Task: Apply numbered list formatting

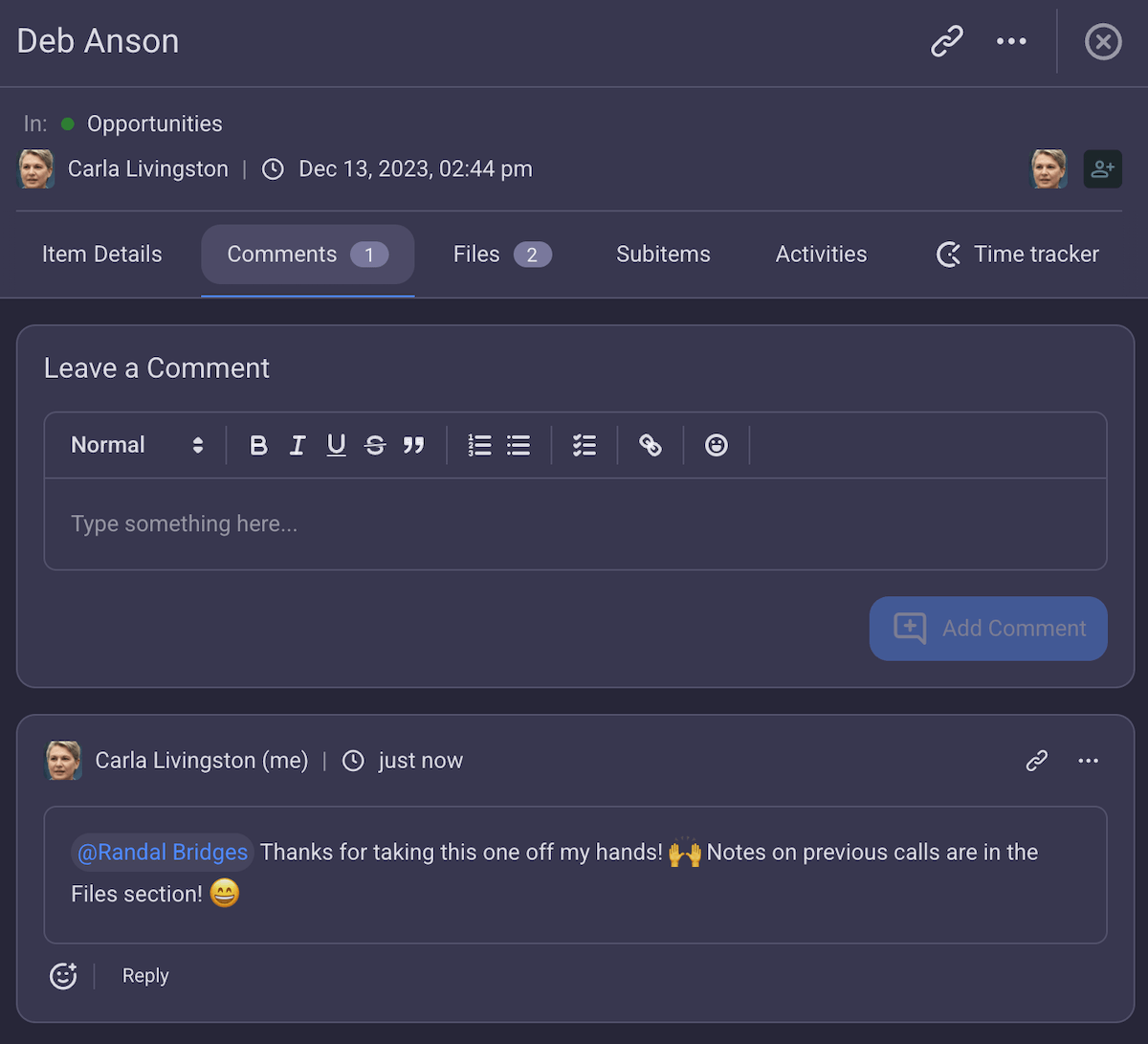Action: (x=479, y=445)
